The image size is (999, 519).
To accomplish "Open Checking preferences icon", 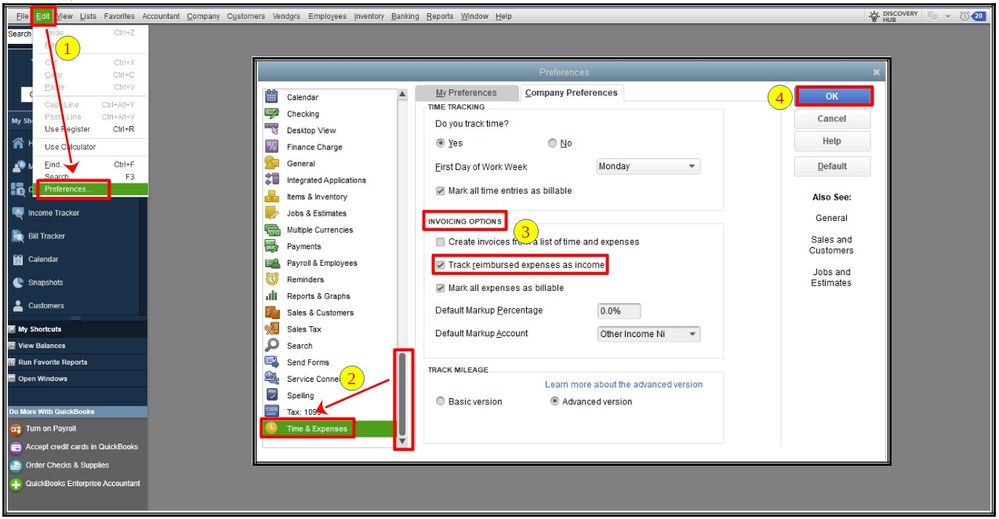I will (271, 113).
